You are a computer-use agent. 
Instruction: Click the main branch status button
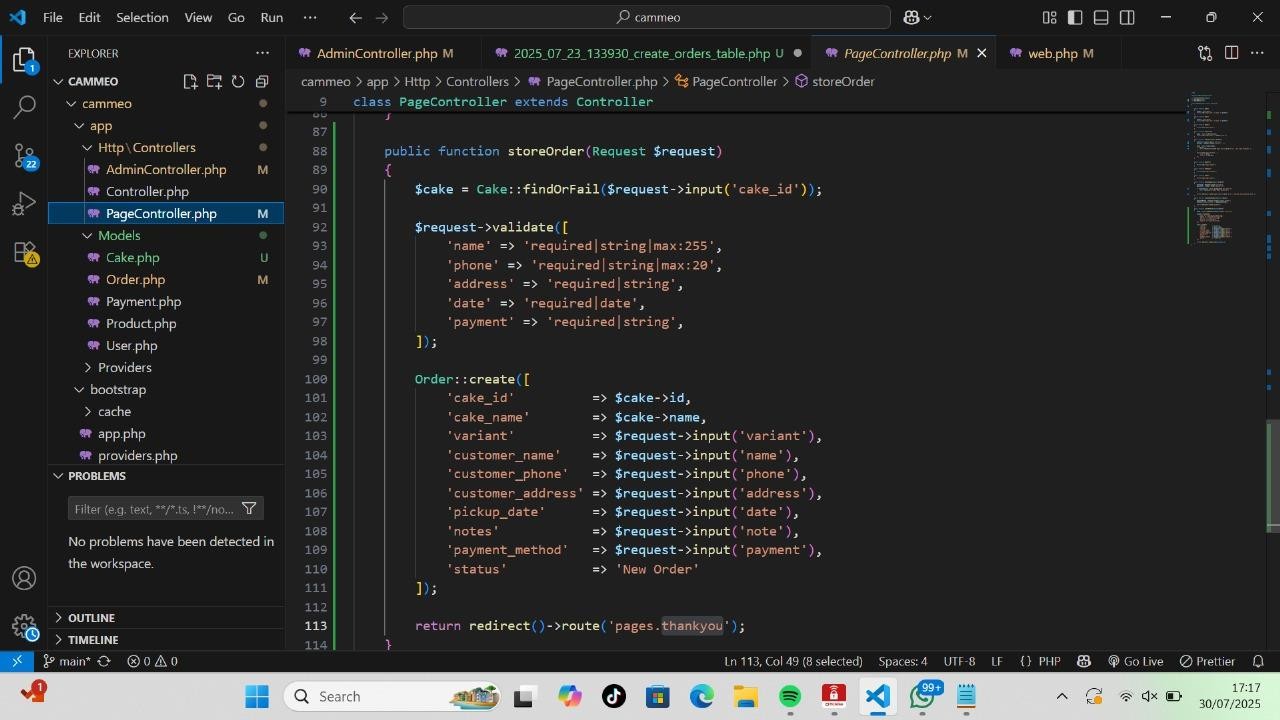click(x=66, y=661)
